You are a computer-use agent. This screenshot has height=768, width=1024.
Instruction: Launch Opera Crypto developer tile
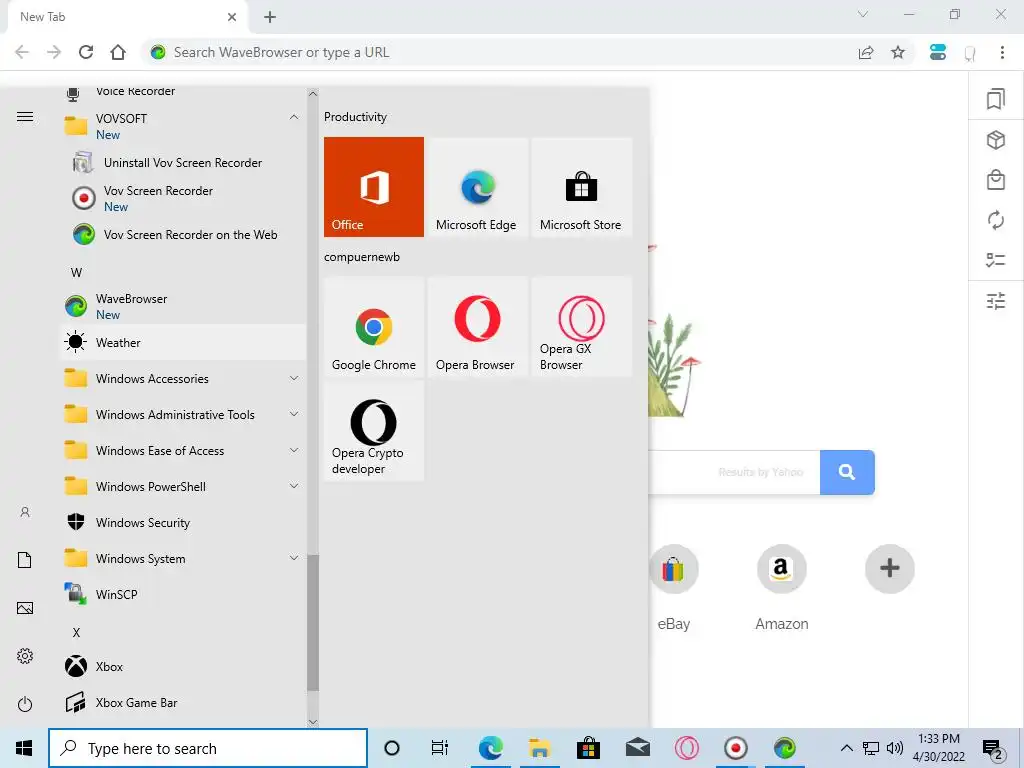pyautogui.click(x=374, y=431)
